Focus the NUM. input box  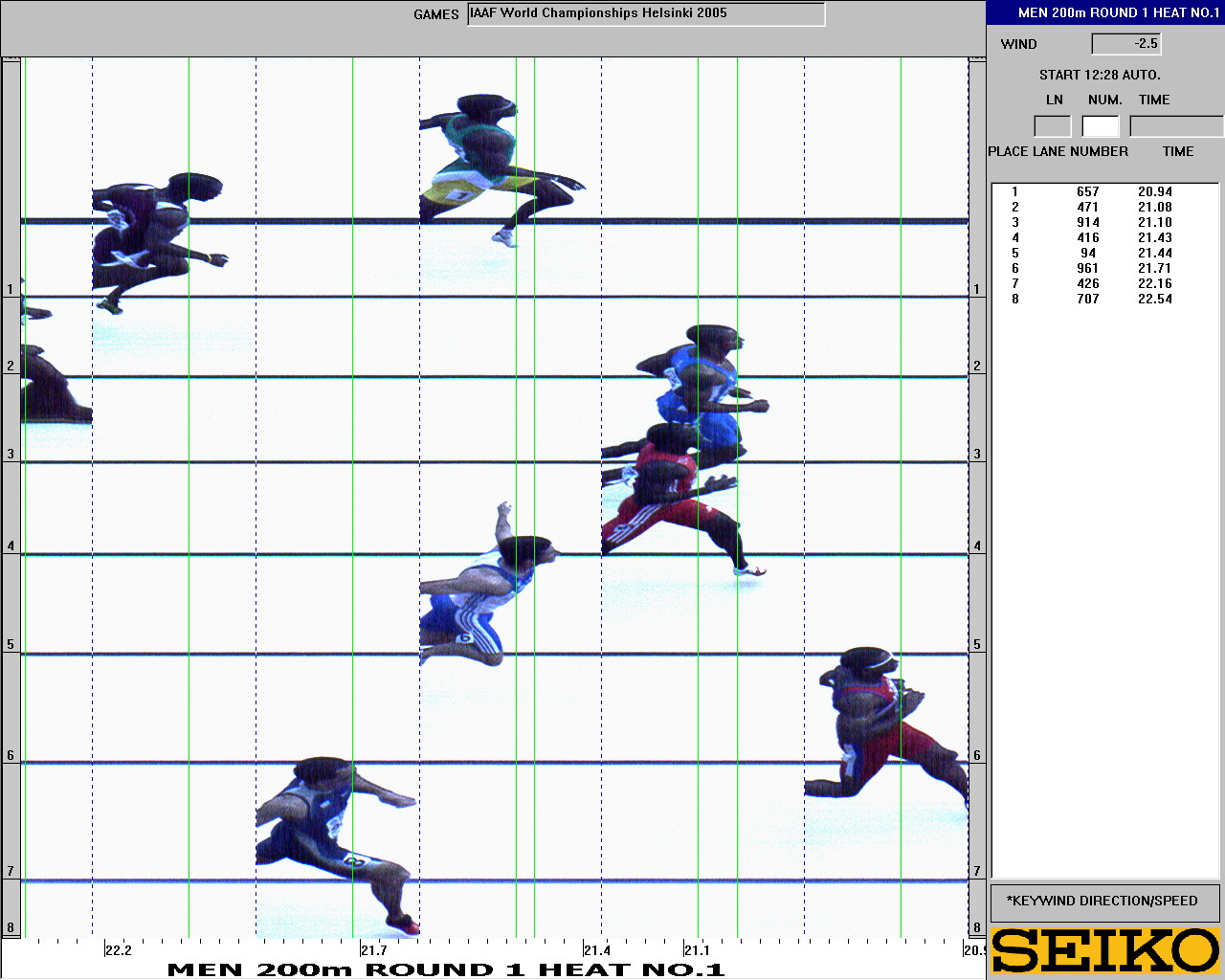coord(1101,126)
